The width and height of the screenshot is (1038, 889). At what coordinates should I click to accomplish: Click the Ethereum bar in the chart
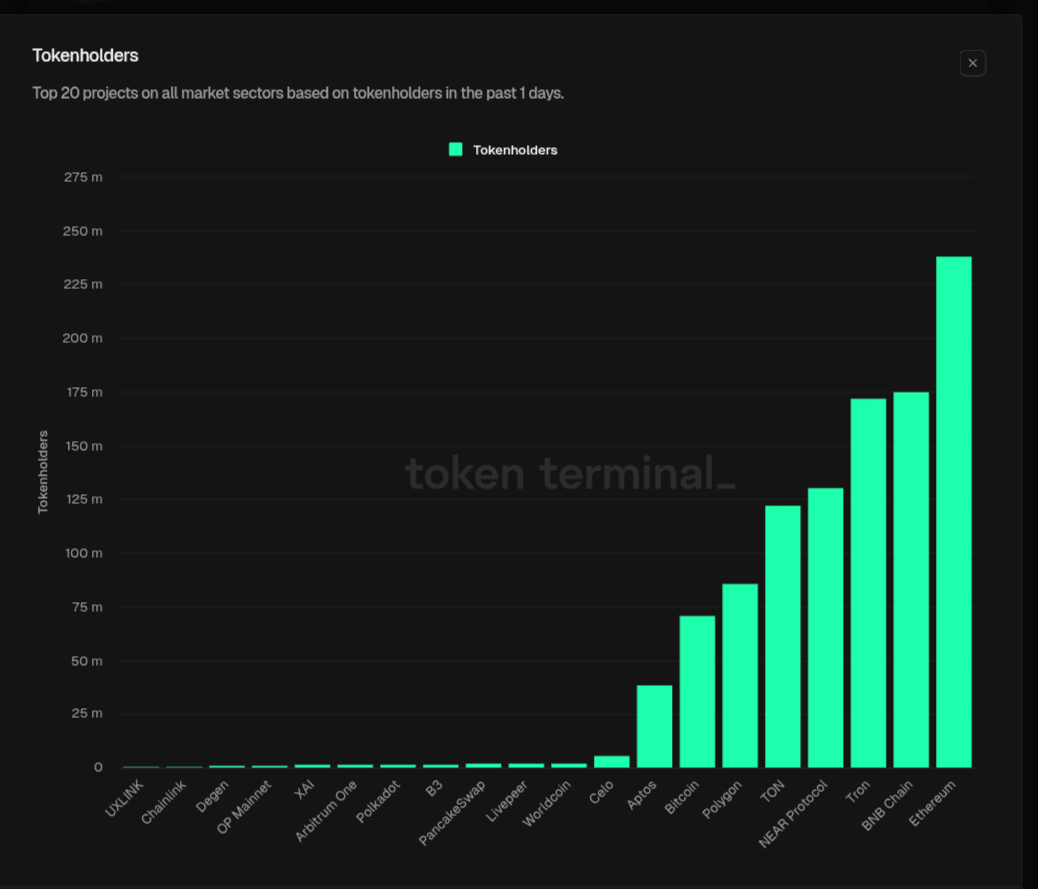(953, 512)
